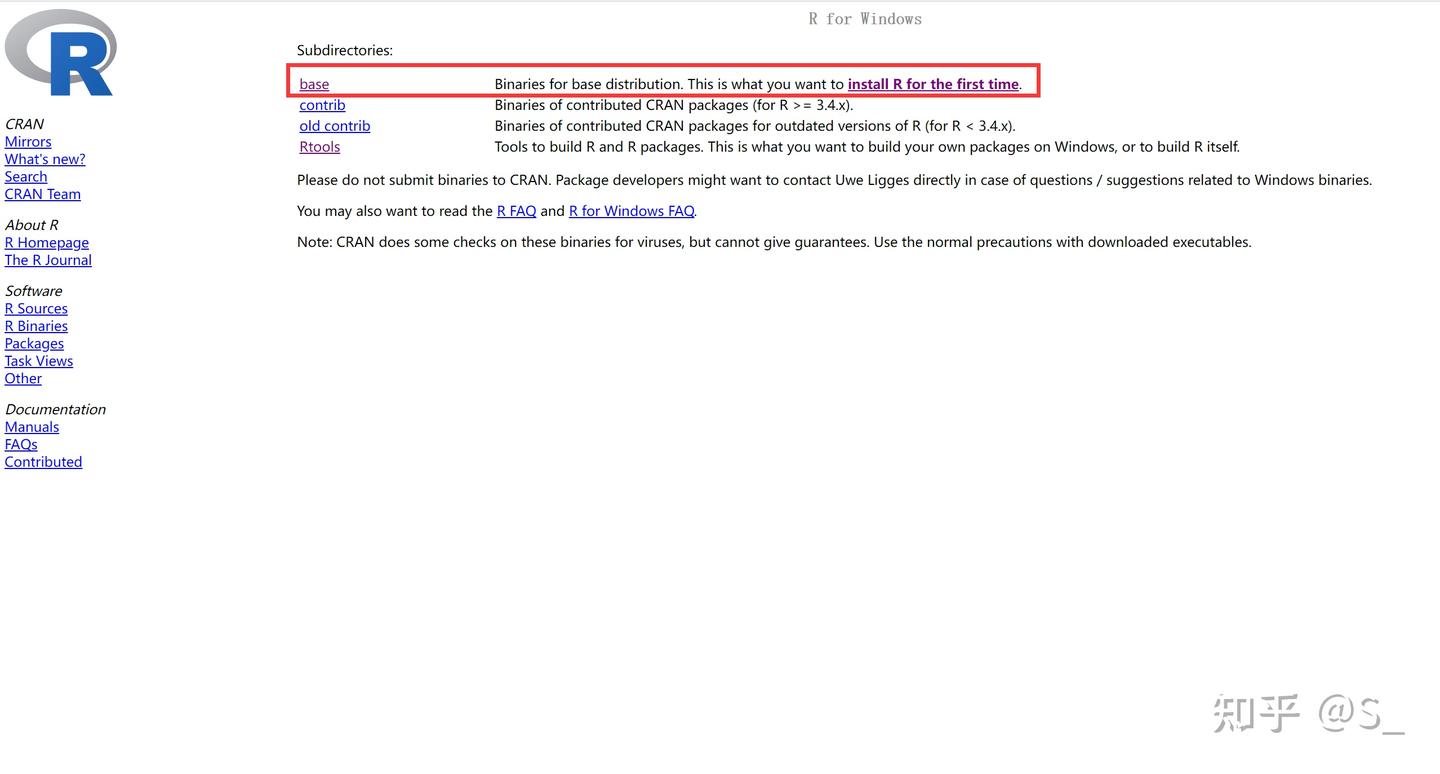Screen dimensions: 1440x774
Task: Visit the R Homepage link
Action: (47, 243)
